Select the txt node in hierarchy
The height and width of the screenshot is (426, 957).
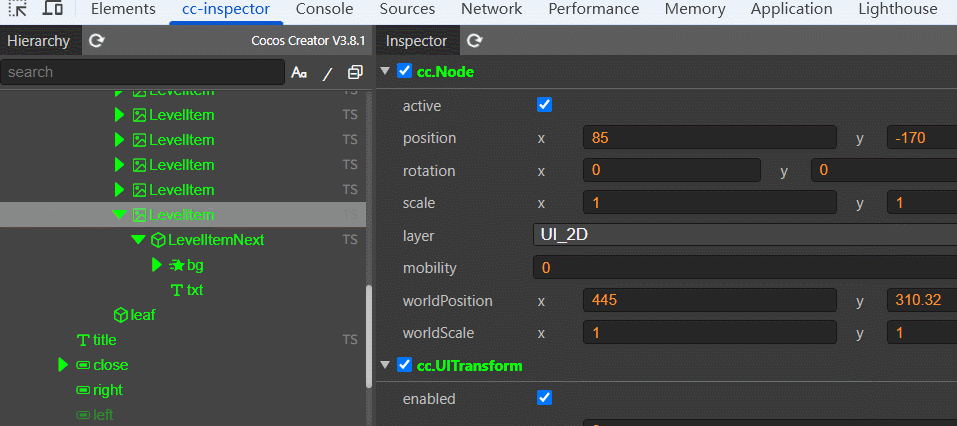pos(195,290)
